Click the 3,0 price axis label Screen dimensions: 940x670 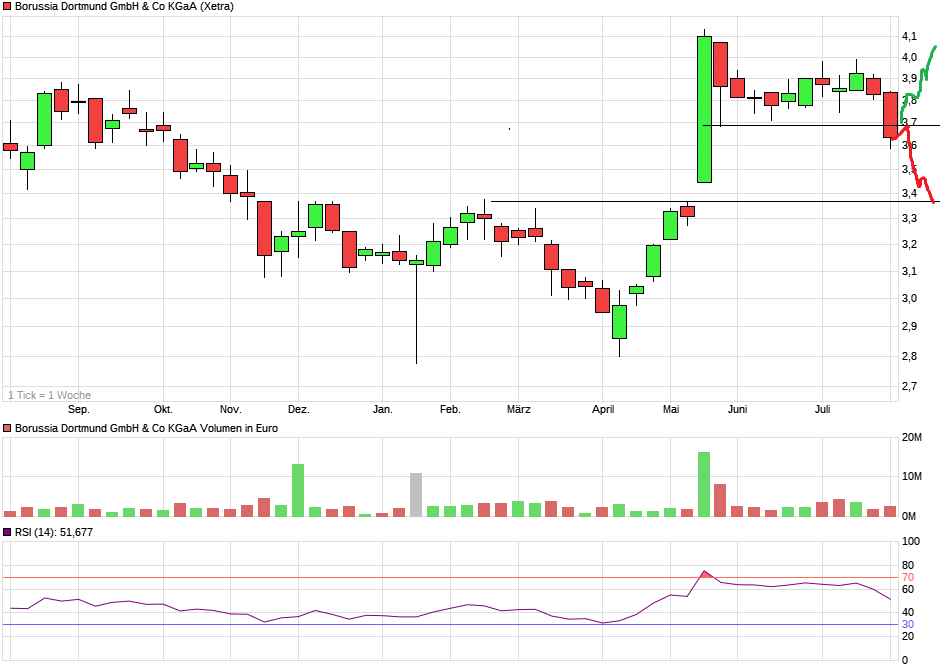909,298
